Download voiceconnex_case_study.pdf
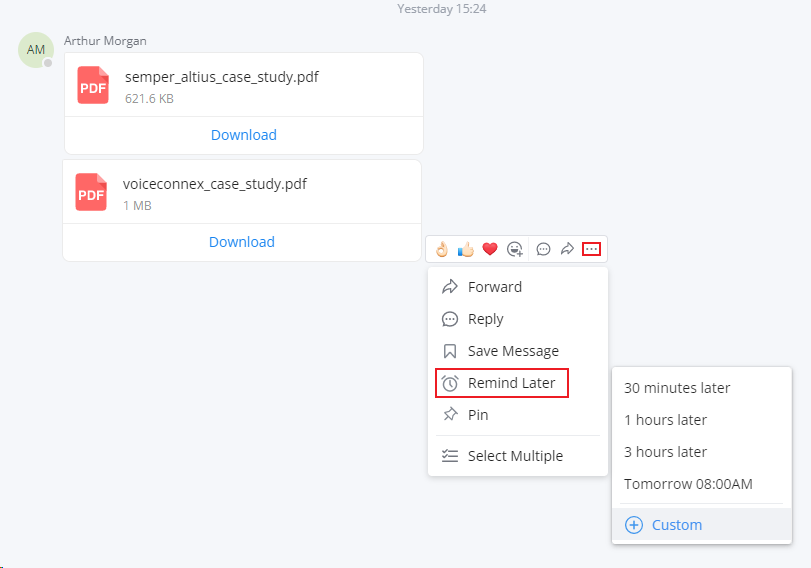811x568 pixels. click(242, 242)
